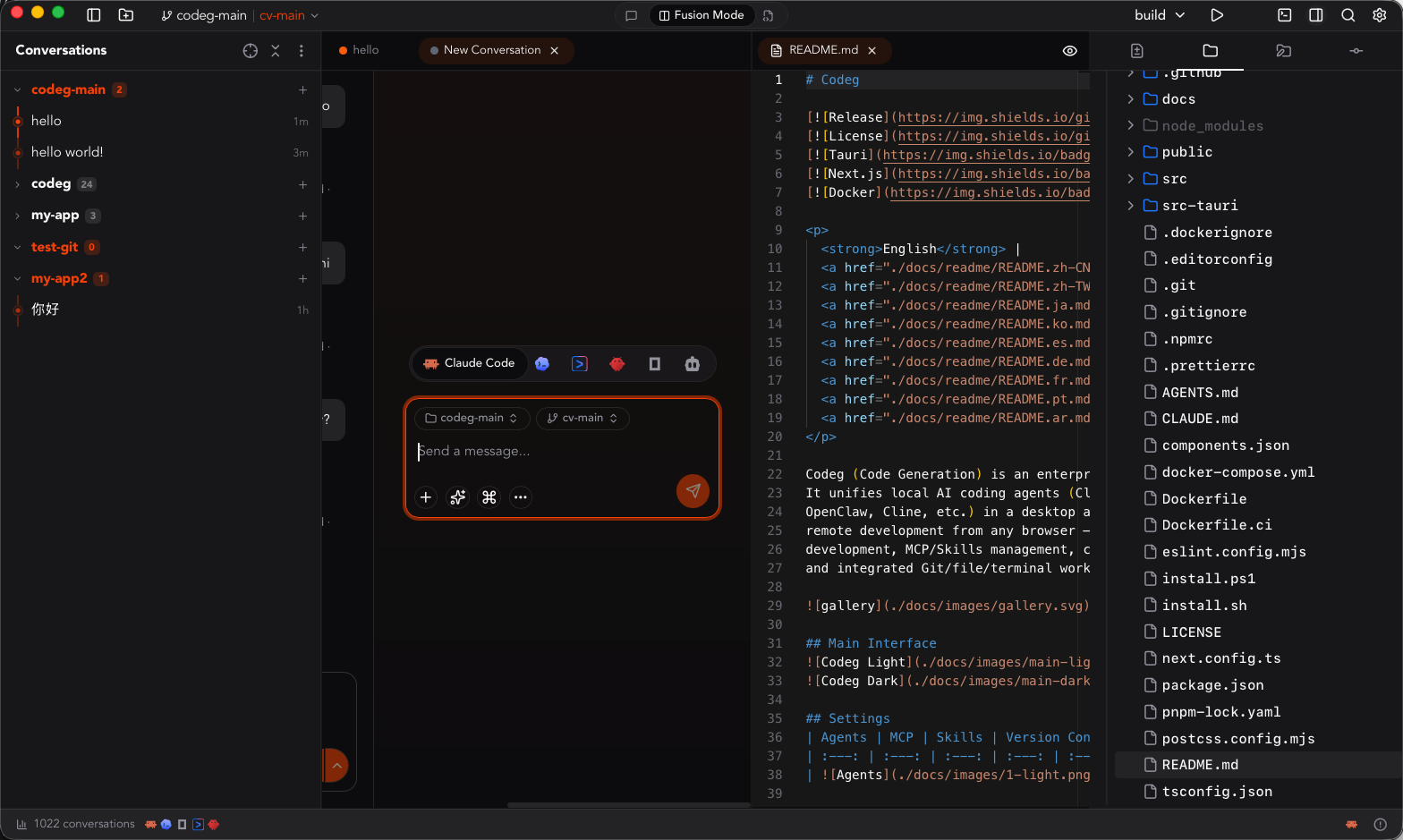Open global search
Screen dimensions: 1403x840
(x=1348, y=15)
